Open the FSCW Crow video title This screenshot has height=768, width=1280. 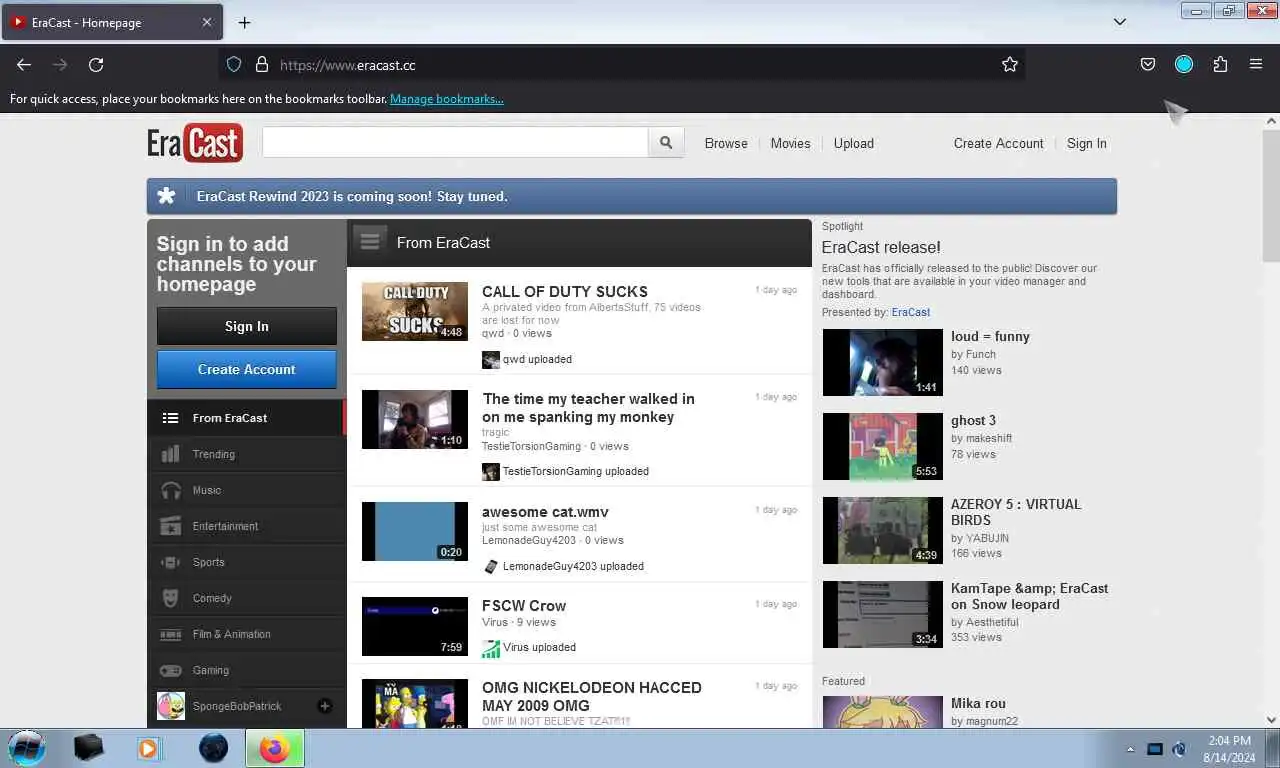pyautogui.click(x=524, y=605)
